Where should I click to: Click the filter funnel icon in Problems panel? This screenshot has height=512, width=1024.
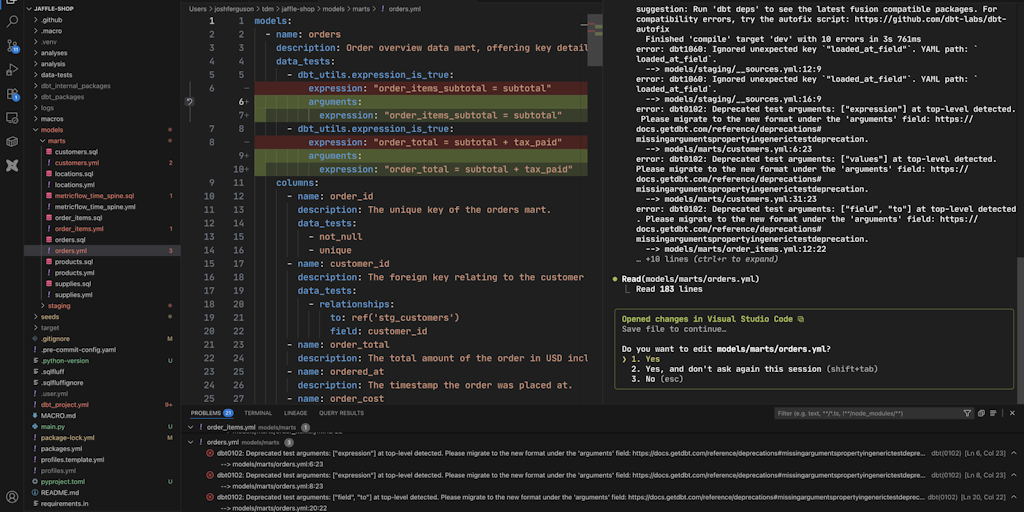(x=967, y=413)
